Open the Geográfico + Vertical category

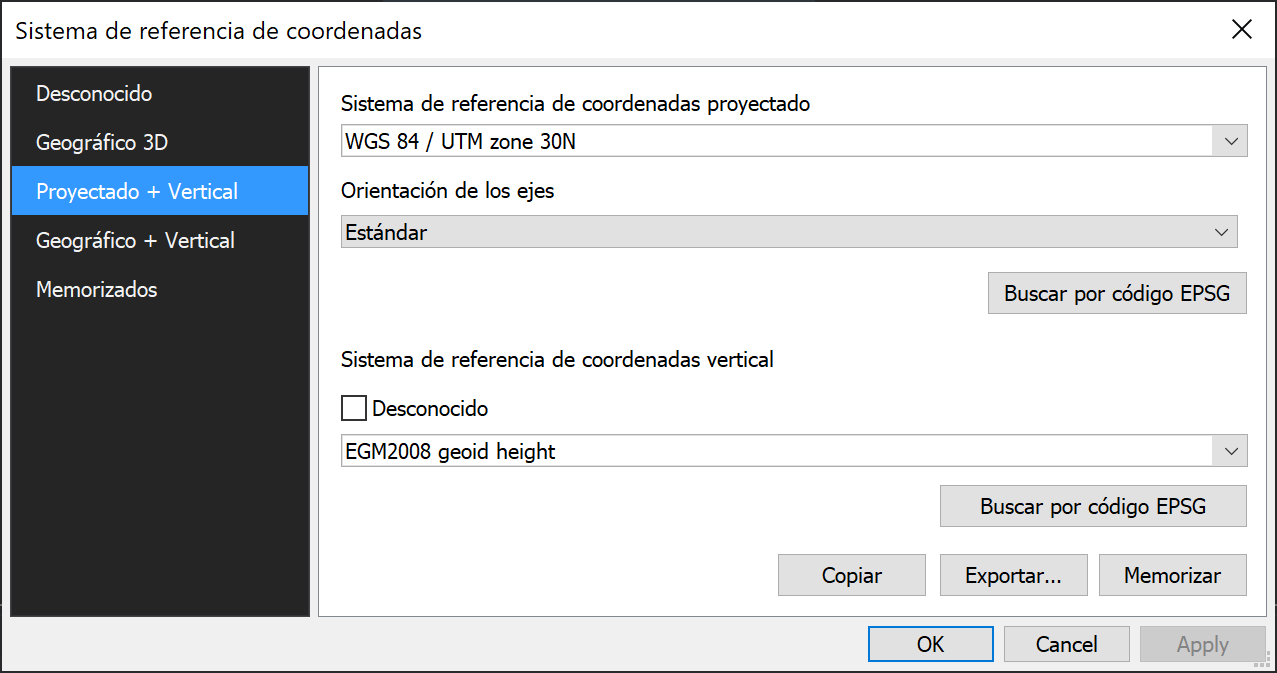(135, 241)
